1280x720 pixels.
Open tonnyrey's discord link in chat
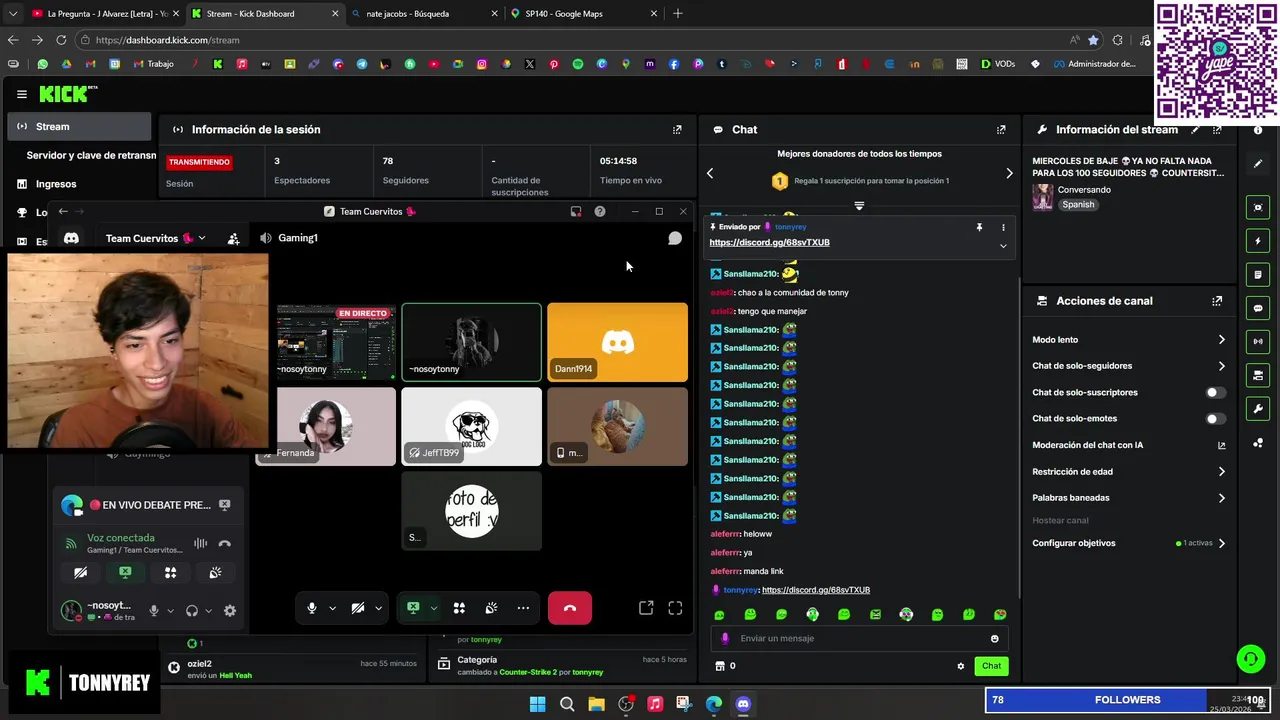(x=816, y=590)
